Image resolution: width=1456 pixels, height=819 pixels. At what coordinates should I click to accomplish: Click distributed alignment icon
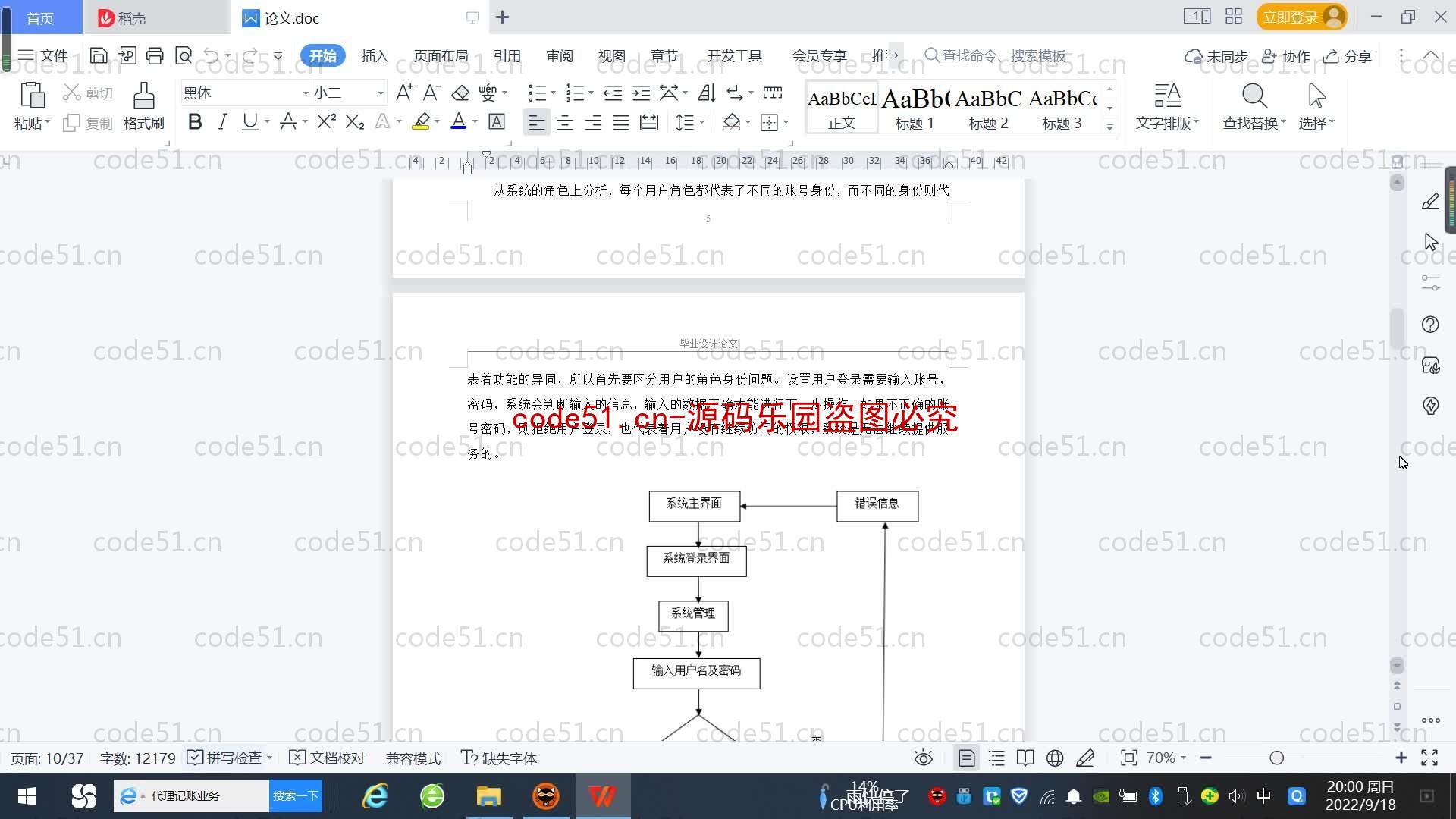click(x=648, y=122)
